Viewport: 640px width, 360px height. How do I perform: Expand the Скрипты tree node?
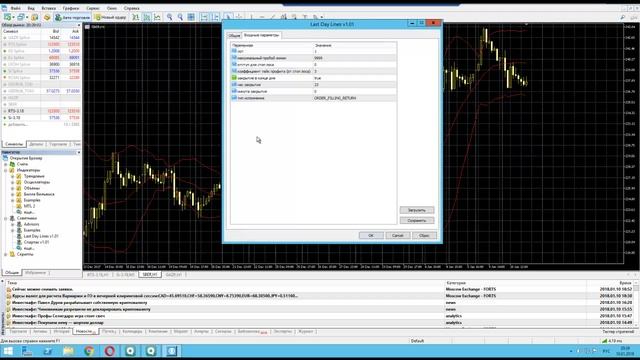tap(6, 254)
